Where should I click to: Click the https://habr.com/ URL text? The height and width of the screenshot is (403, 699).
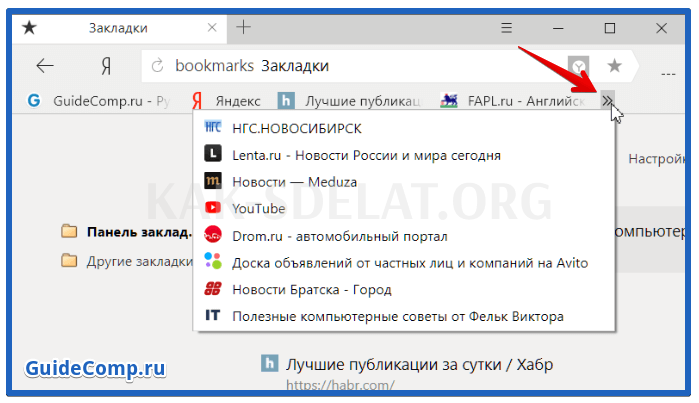(340, 384)
